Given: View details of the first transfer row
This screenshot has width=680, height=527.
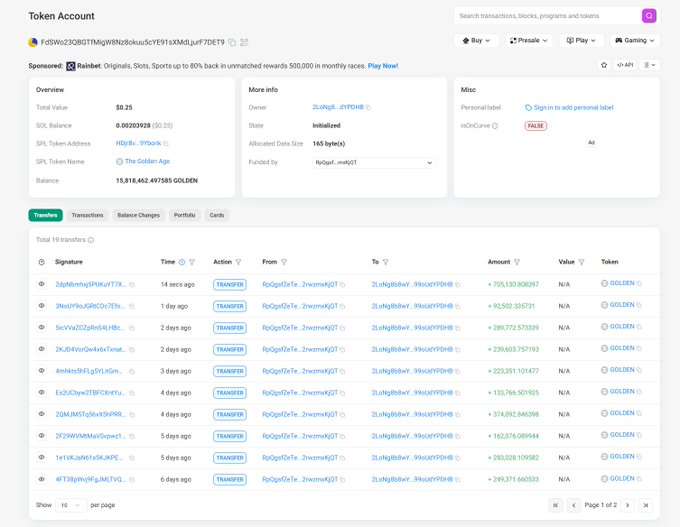Looking at the screenshot, I should (x=41, y=284).
